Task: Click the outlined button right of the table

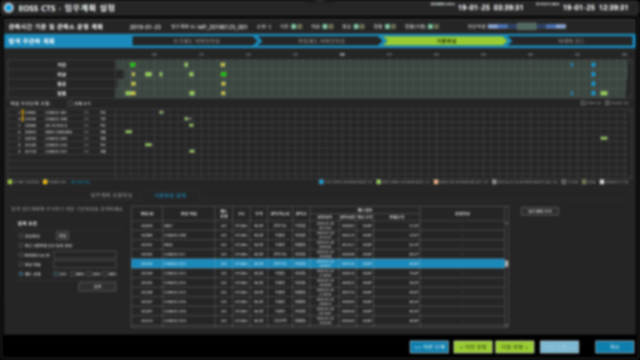Action: pyautogui.click(x=540, y=211)
